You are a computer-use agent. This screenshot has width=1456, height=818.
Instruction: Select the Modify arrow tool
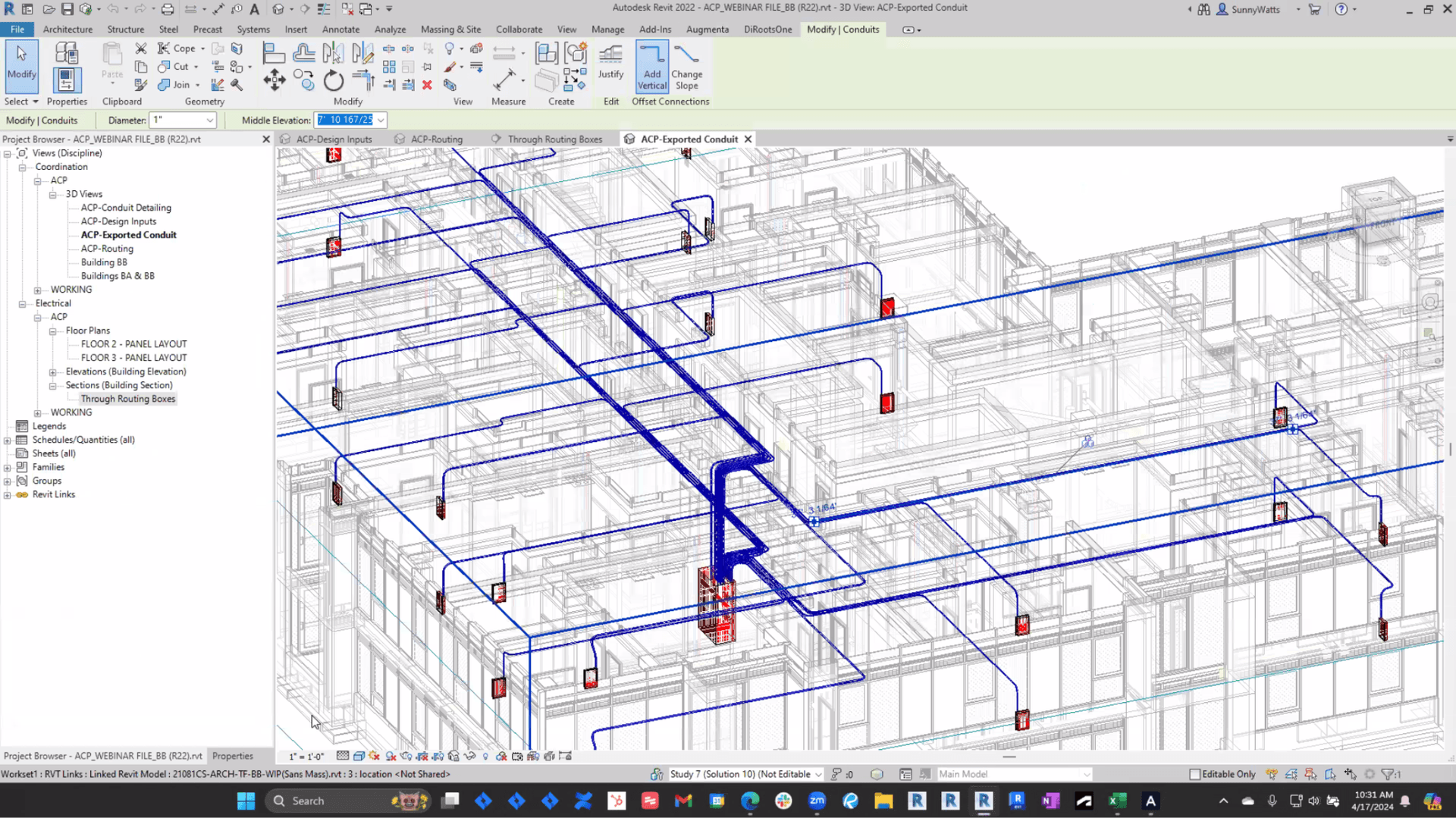pos(21,64)
